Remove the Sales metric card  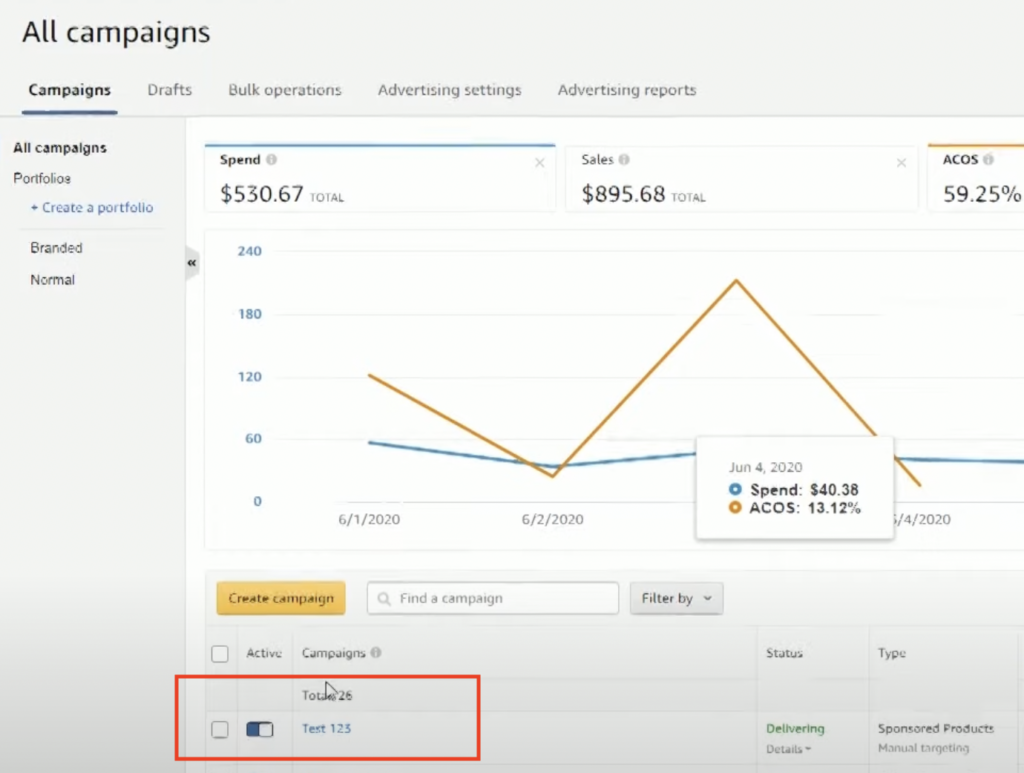(x=901, y=163)
